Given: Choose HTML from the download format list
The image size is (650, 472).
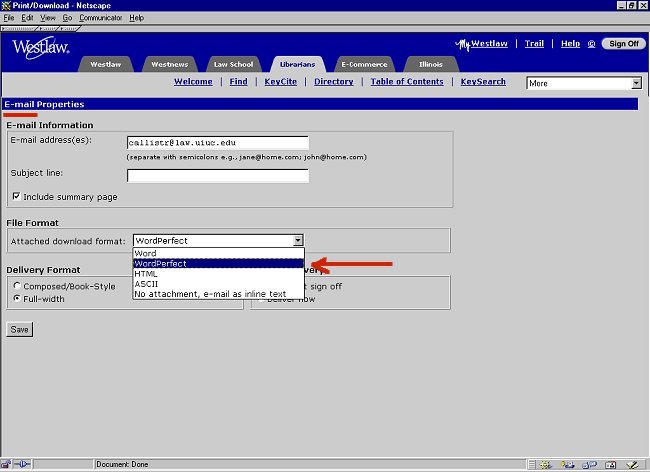Looking at the screenshot, I should pyautogui.click(x=145, y=273).
